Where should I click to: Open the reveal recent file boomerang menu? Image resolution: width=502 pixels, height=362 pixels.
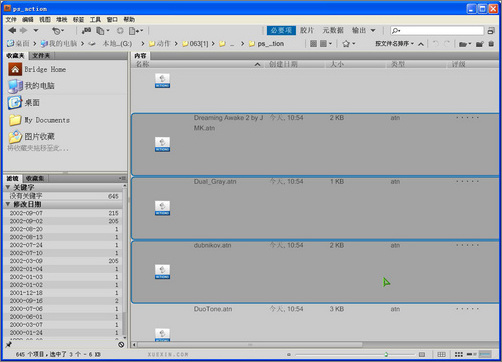pos(58,31)
